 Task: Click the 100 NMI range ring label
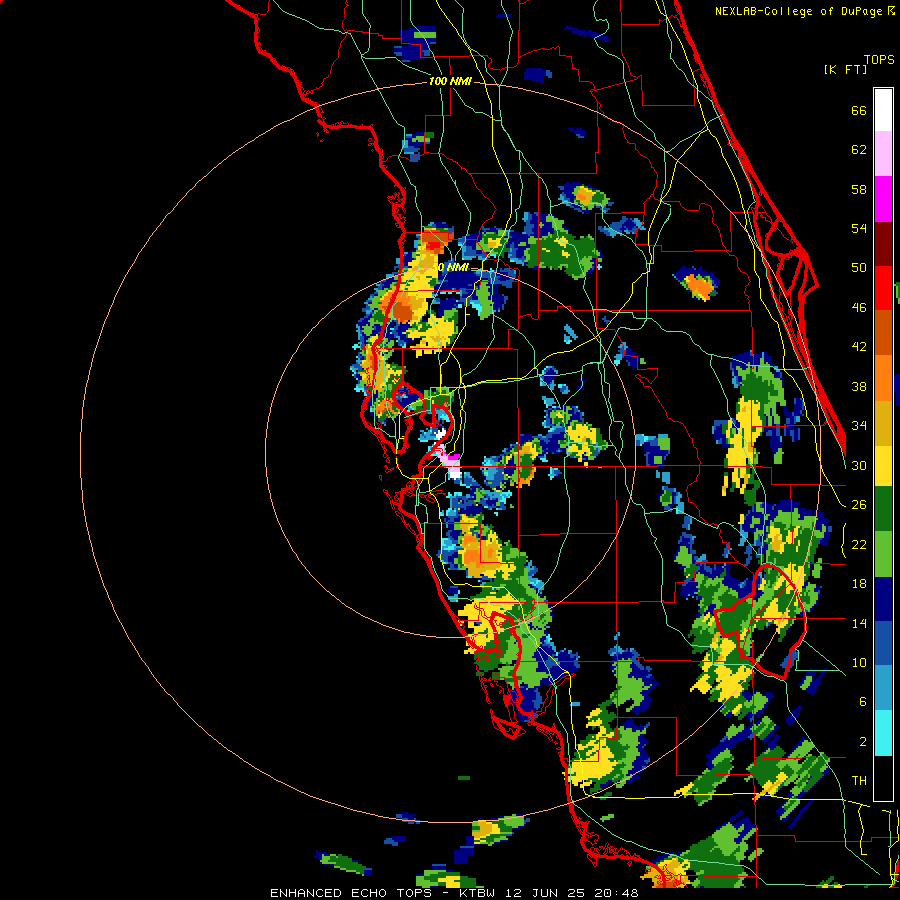tap(450, 82)
